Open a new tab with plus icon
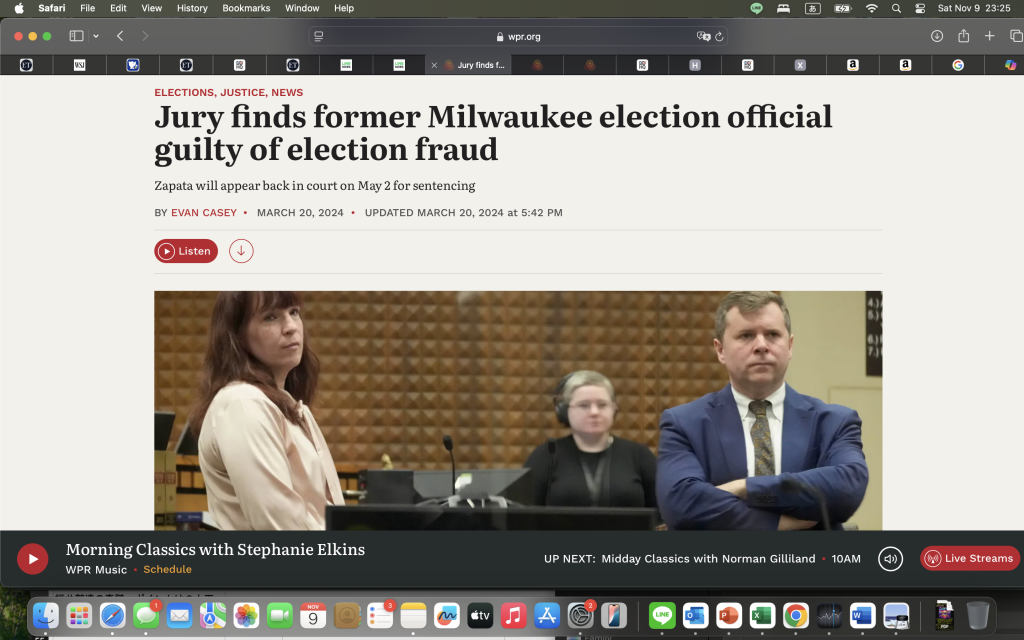Screen dimensions: 1024x640 [989, 36]
